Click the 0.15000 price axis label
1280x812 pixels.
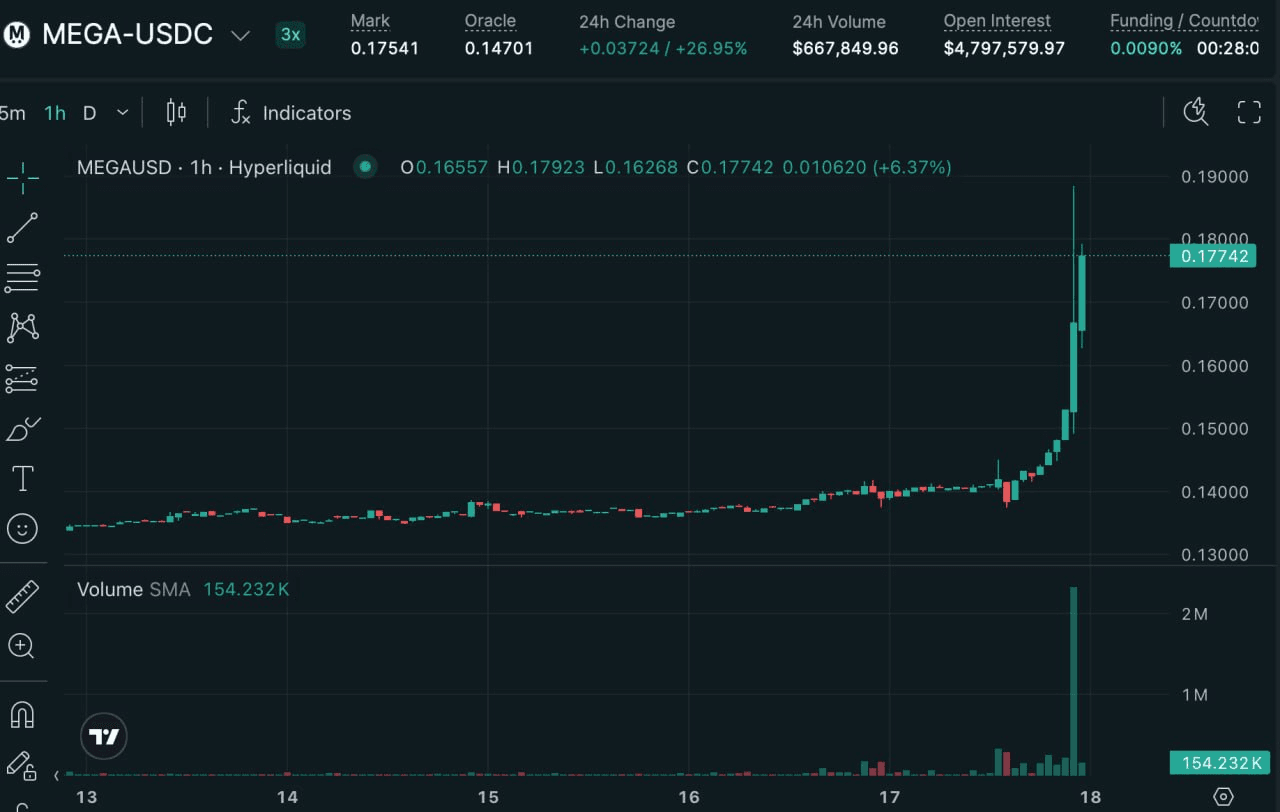tap(1215, 429)
